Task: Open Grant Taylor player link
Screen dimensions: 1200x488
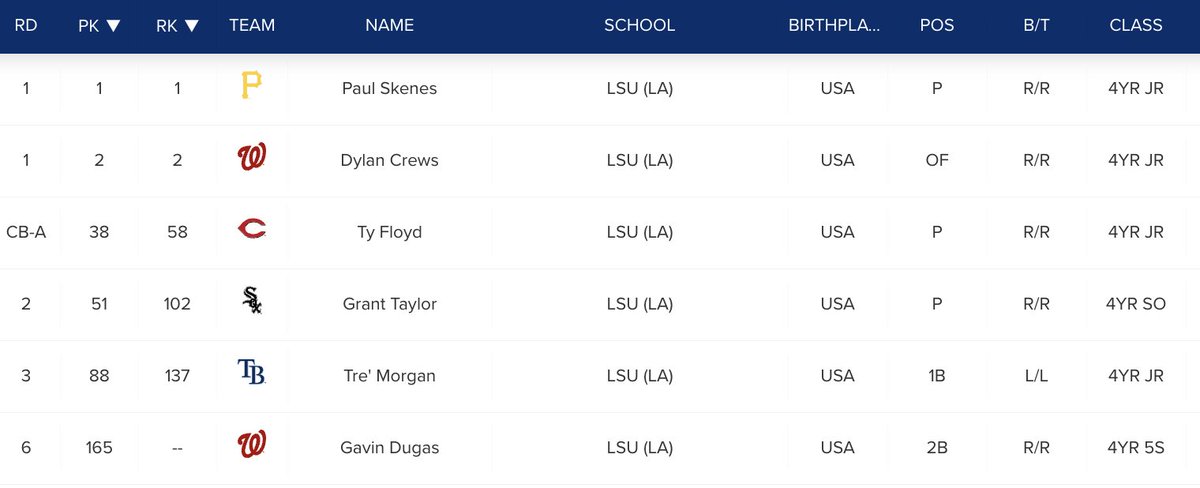Action: (x=390, y=304)
